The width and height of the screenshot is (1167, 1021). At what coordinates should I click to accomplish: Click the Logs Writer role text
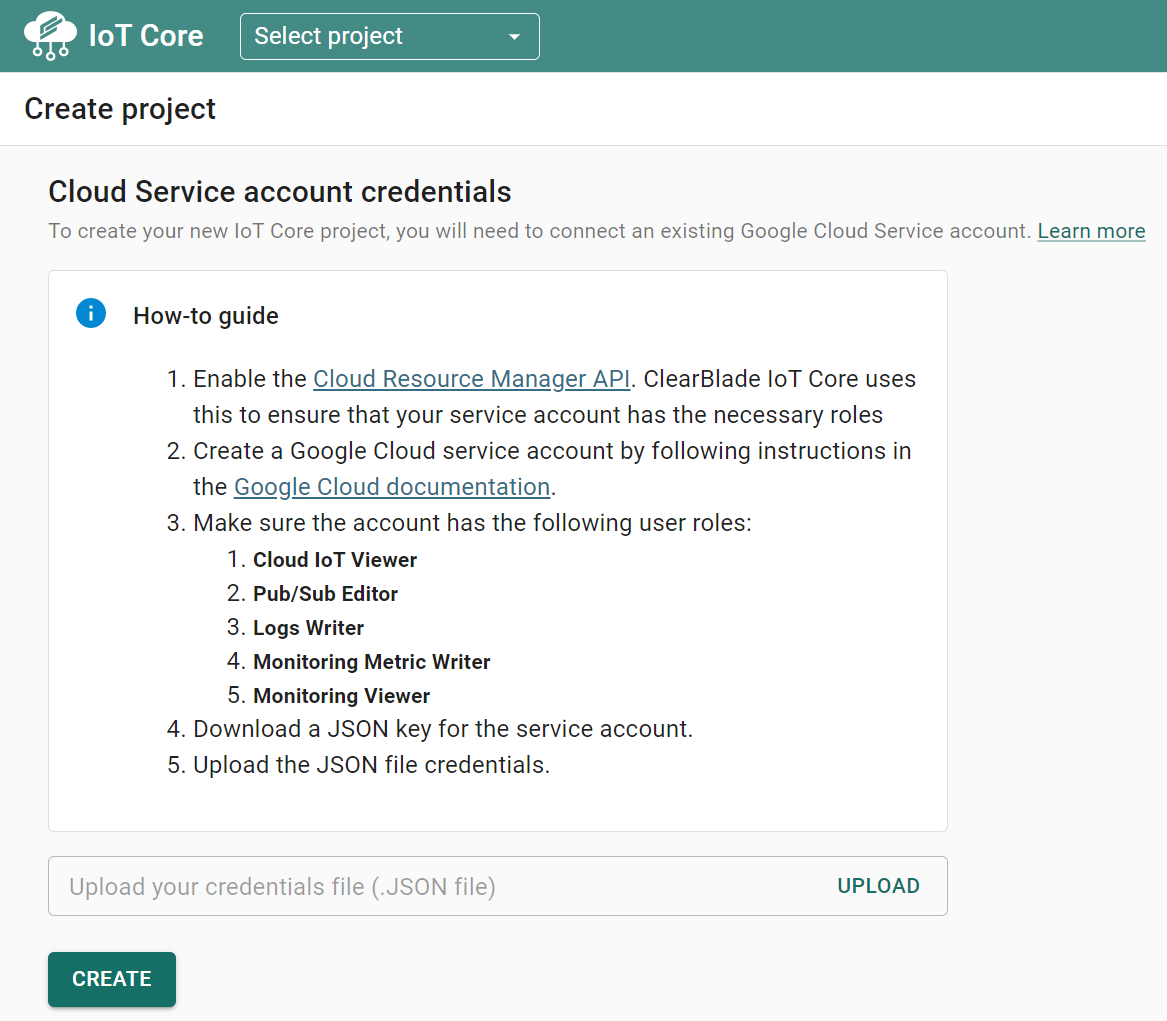tap(308, 628)
